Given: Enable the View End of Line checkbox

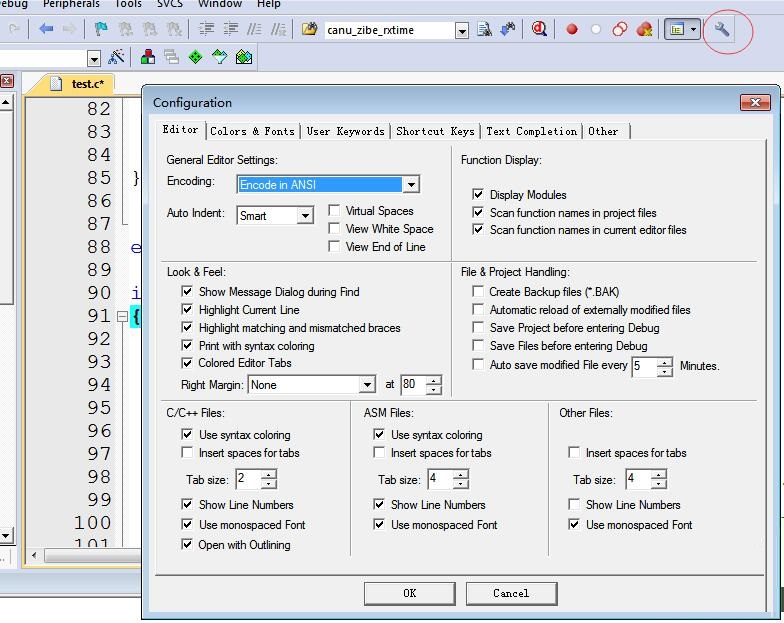Looking at the screenshot, I should pos(334,246).
